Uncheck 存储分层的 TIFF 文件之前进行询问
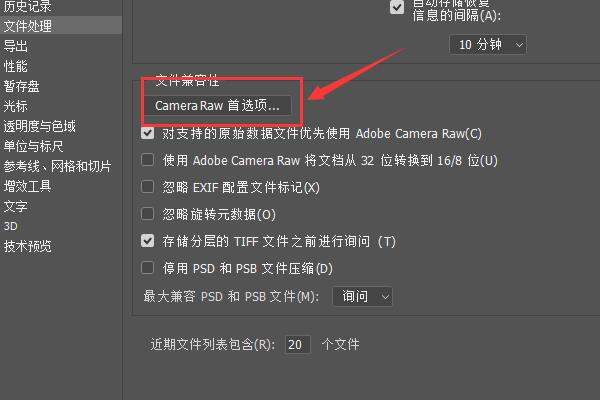The height and width of the screenshot is (400, 600). (x=148, y=241)
